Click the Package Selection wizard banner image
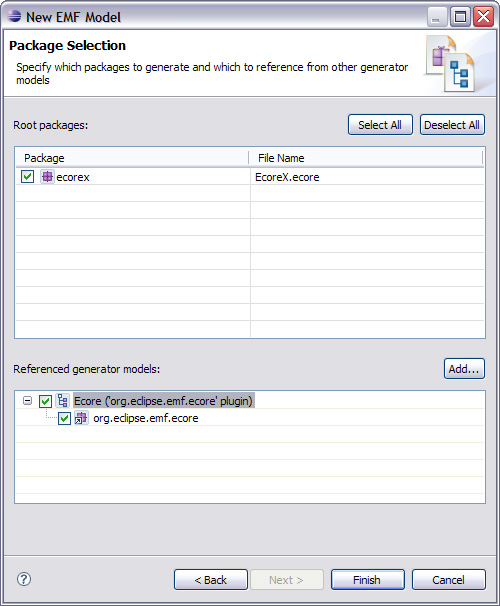Viewport: 500px width, 606px height. tap(450, 64)
